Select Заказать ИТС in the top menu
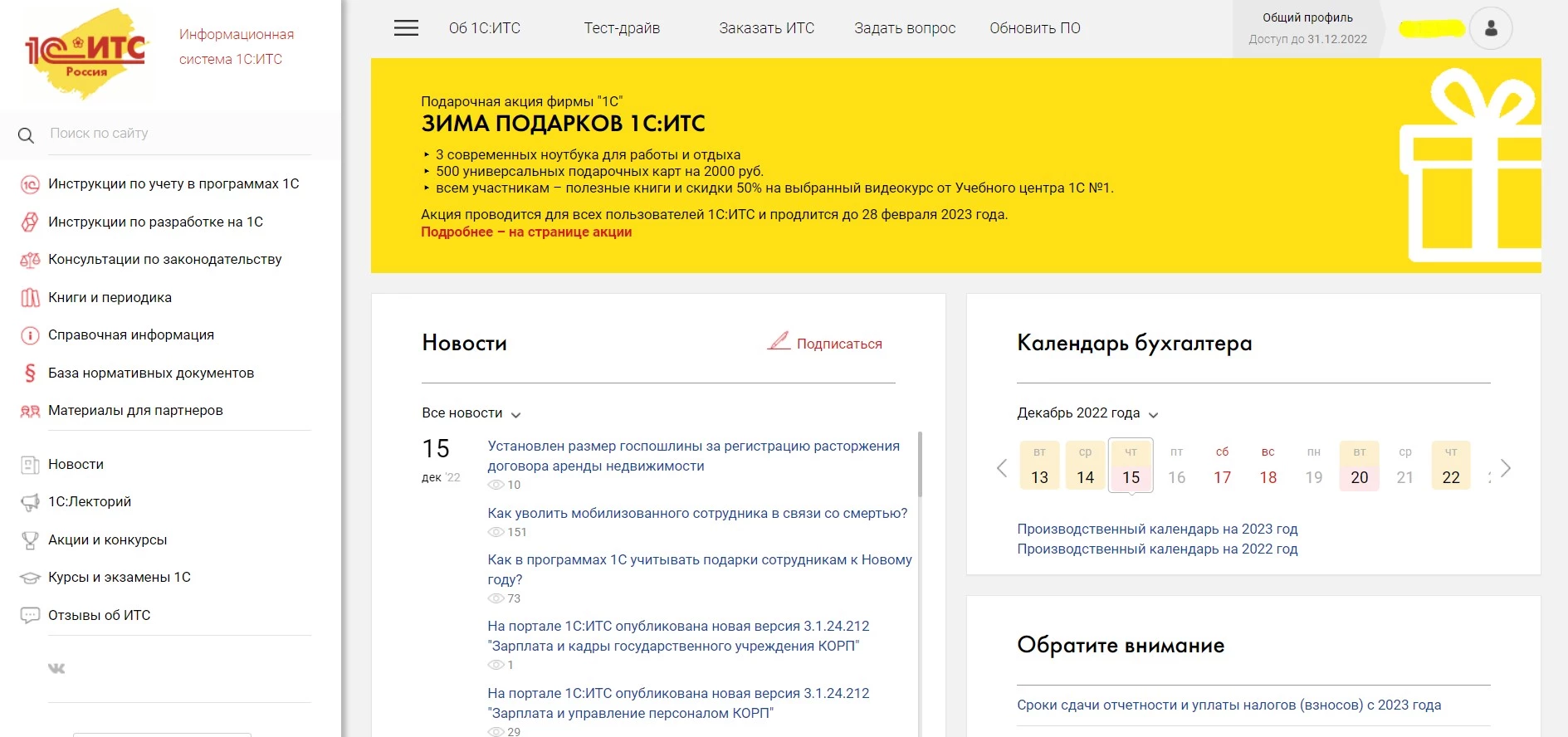The image size is (1568, 737). pos(767,28)
